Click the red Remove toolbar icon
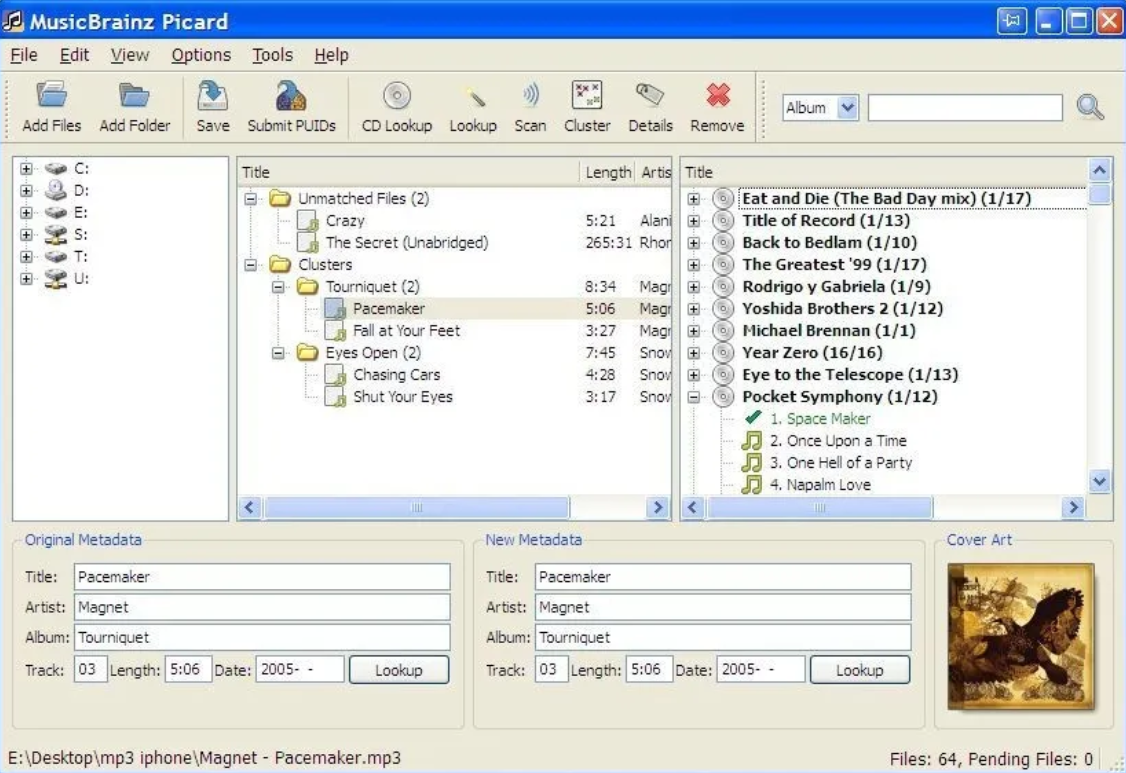 pyautogui.click(x=717, y=95)
